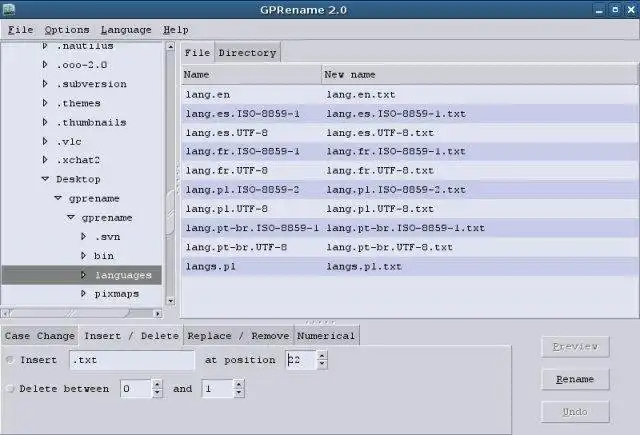This screenshot has height=435, width=640.
Task: Click the tree scrollbar down arrow
Action: [171, 301]
